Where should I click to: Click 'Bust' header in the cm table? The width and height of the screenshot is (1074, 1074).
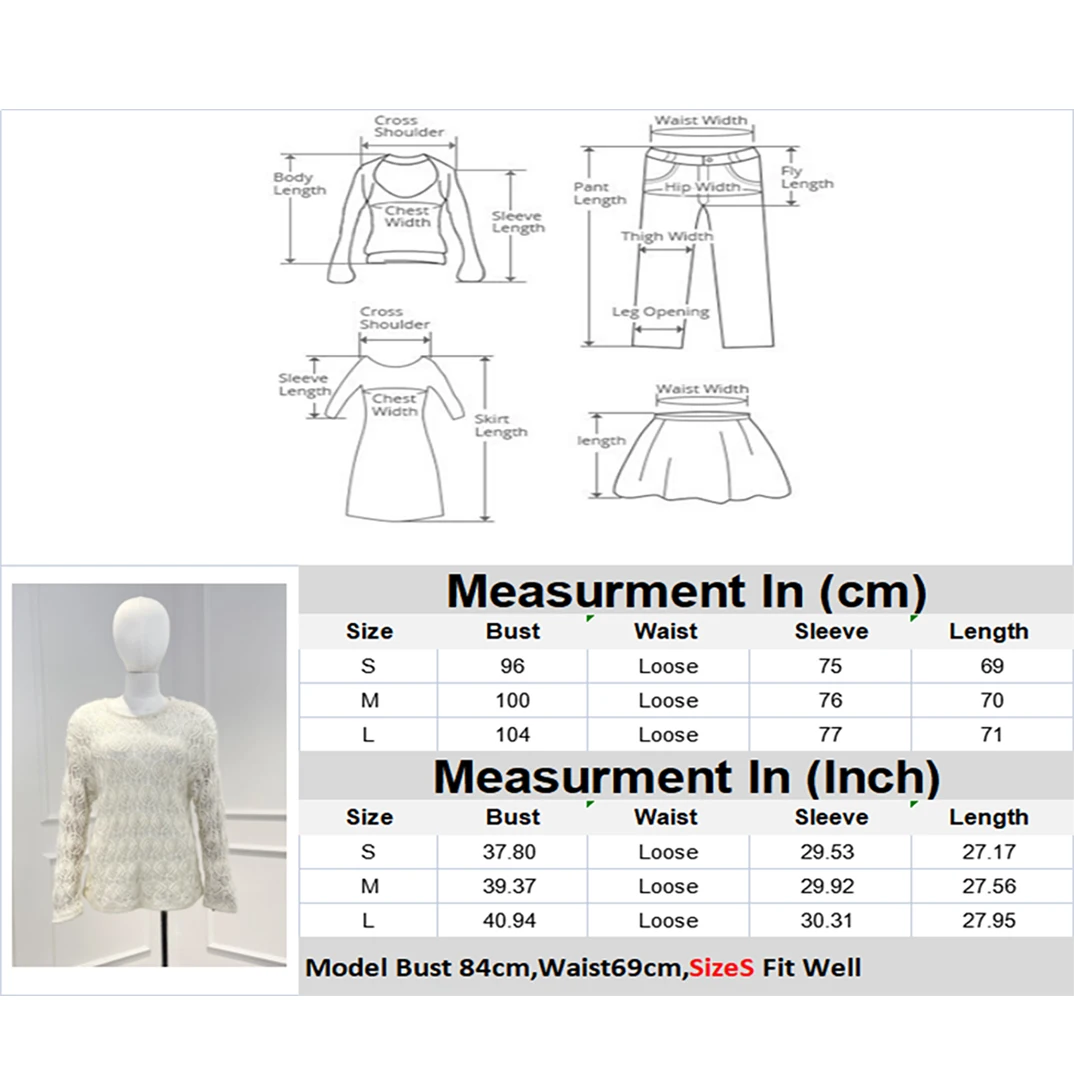point(512,631)
